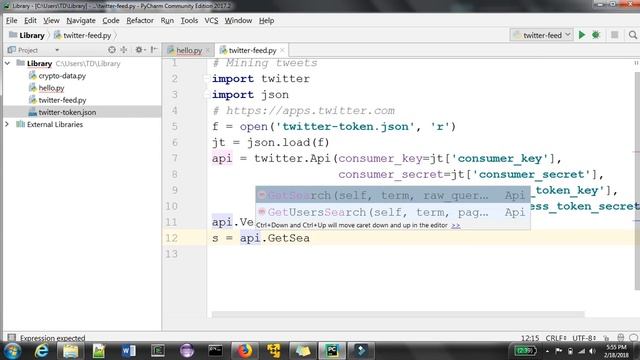
Task: Show hidden tray icons arrow
Action: pos(547,351)
